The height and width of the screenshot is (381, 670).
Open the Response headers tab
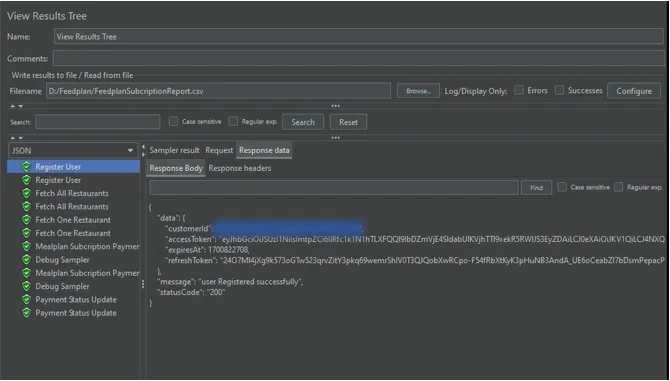[x=240, y=168]
